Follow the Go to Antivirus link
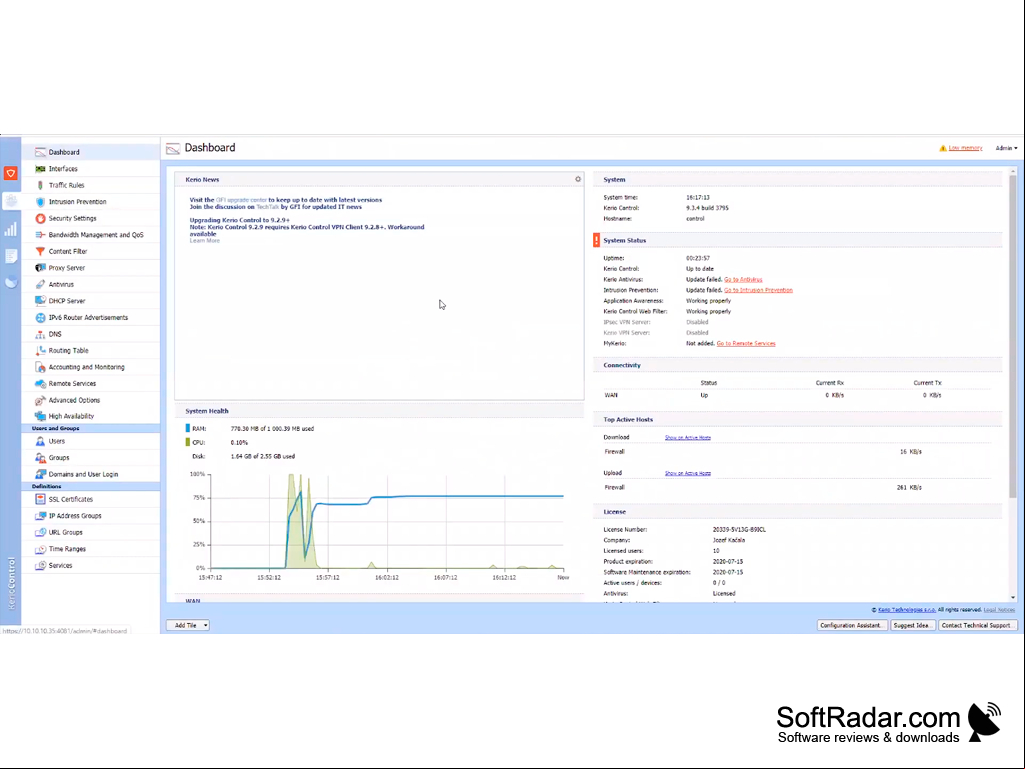The width and height of the screenshot is (1025, 769). [x=743, y=279]
